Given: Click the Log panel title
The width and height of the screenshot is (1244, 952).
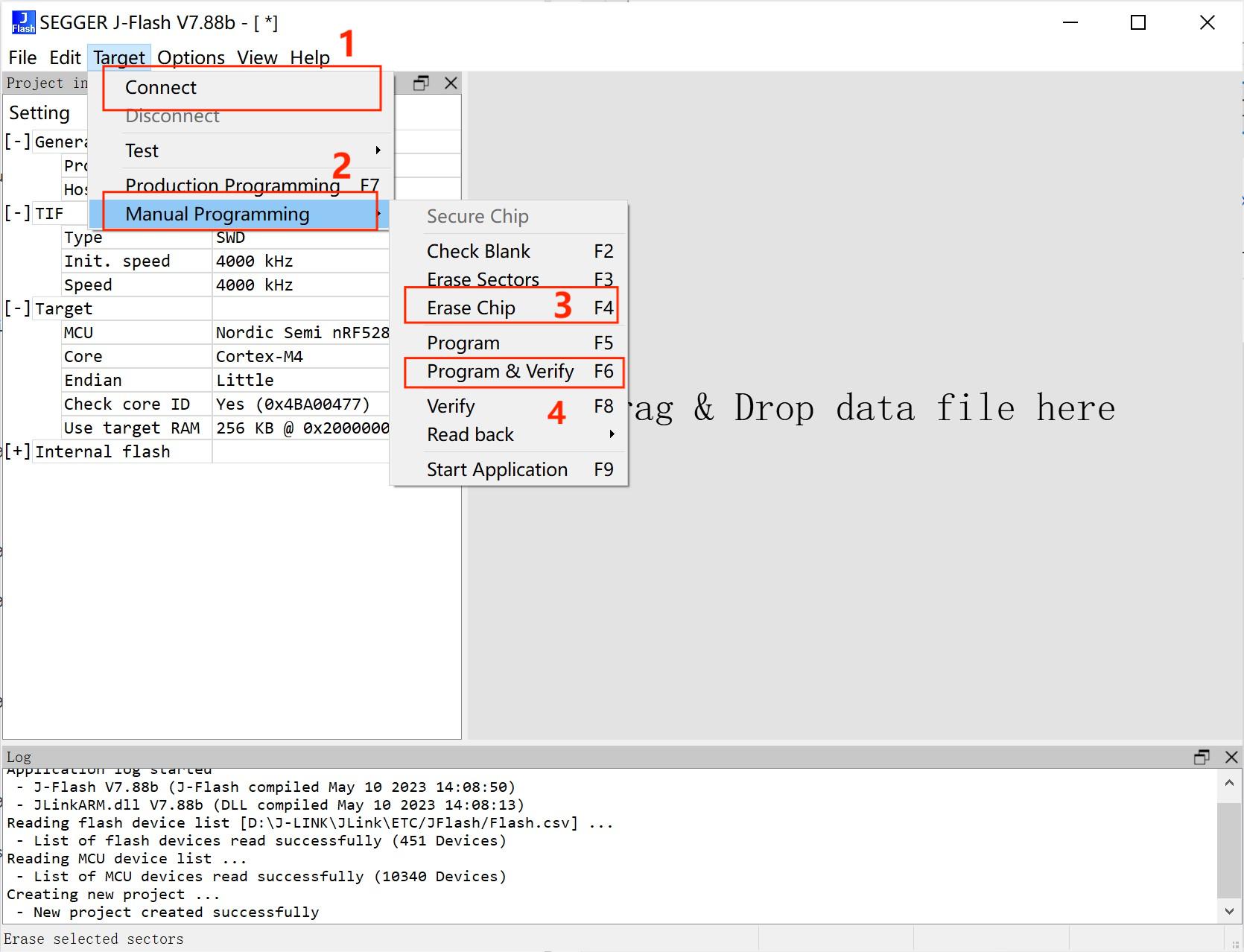Looking at the screenshot, I should [x=19, y=758].
